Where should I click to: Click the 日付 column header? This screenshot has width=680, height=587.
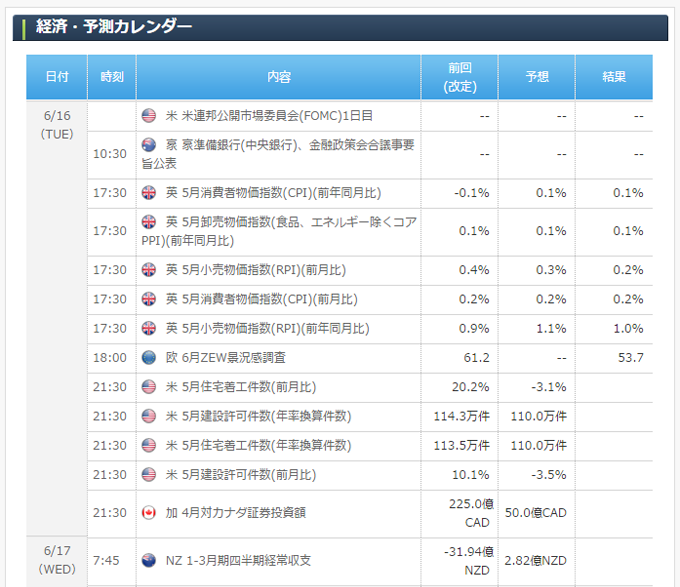(57, 77)
